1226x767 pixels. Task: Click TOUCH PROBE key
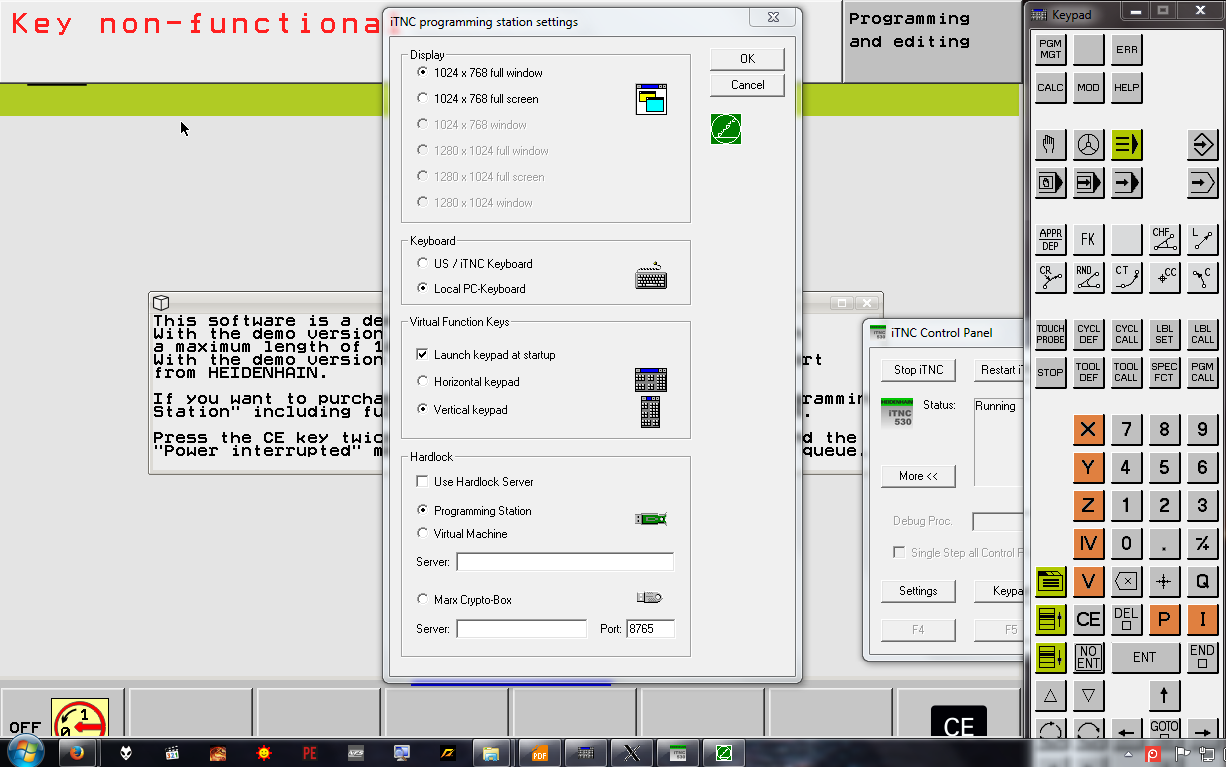1050,335
